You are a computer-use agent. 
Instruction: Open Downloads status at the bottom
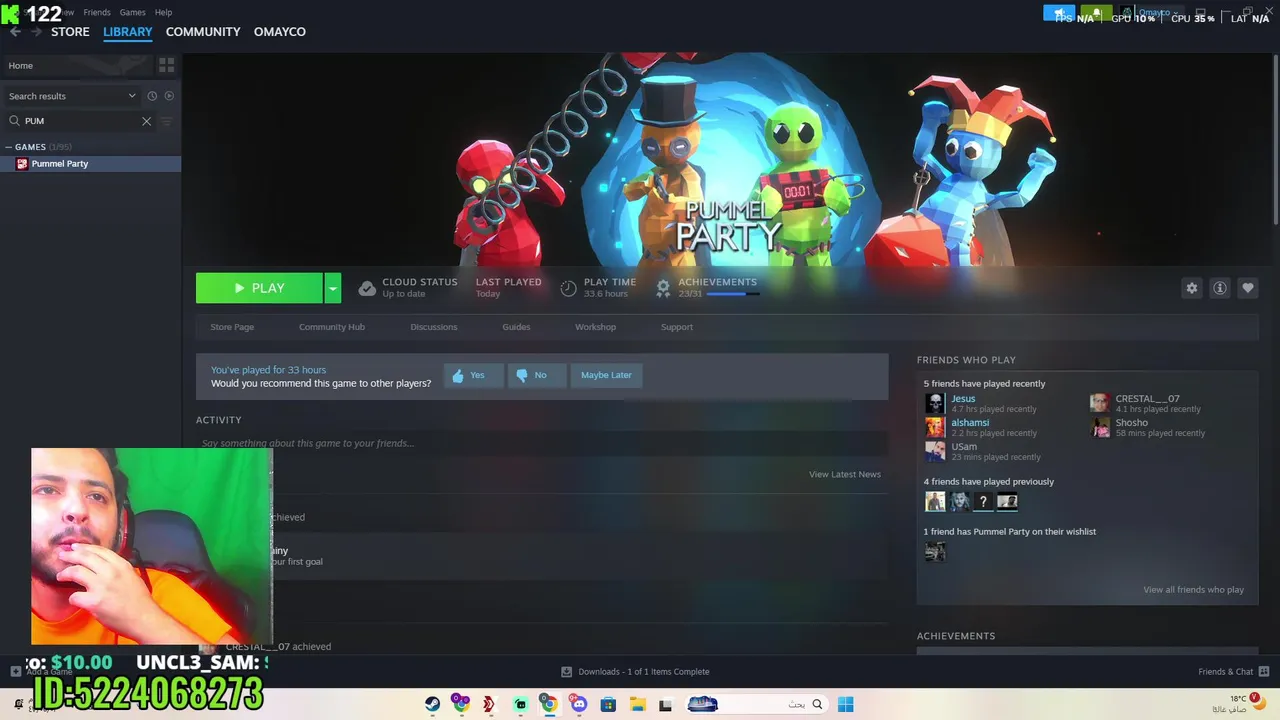click(636, 672)
